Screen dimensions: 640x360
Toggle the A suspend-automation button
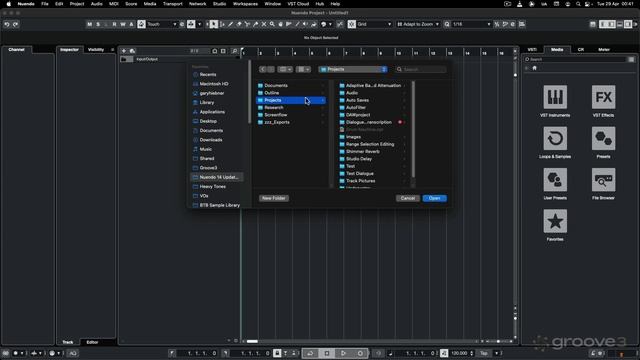131,24
